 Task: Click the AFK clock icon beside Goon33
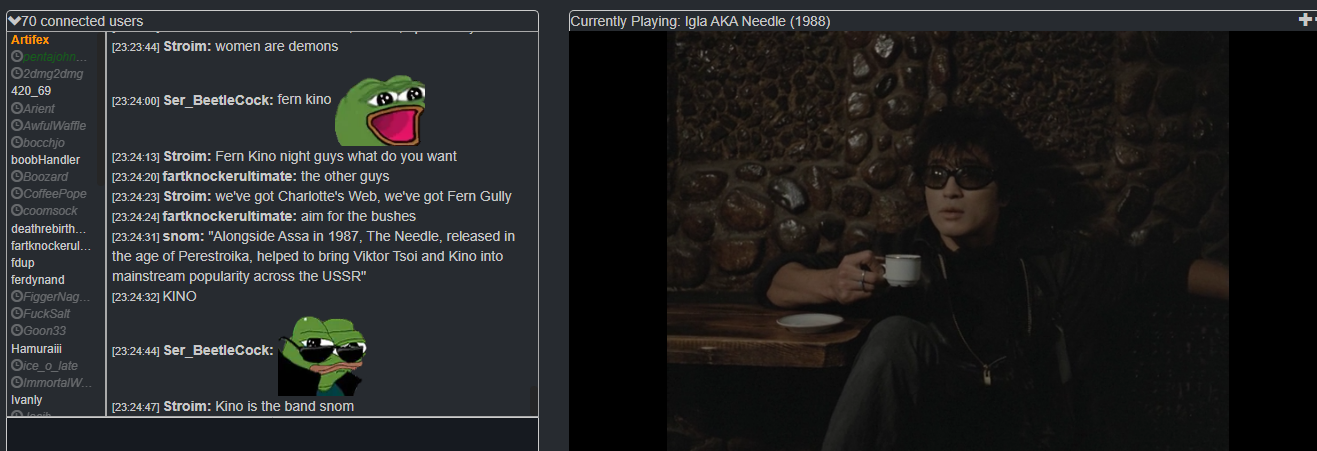click(x=17, y=330)
